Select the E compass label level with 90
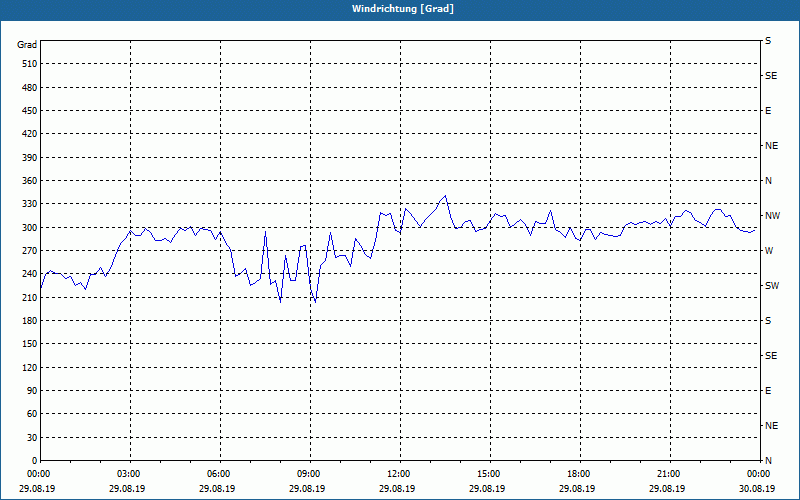 [768, 391]
